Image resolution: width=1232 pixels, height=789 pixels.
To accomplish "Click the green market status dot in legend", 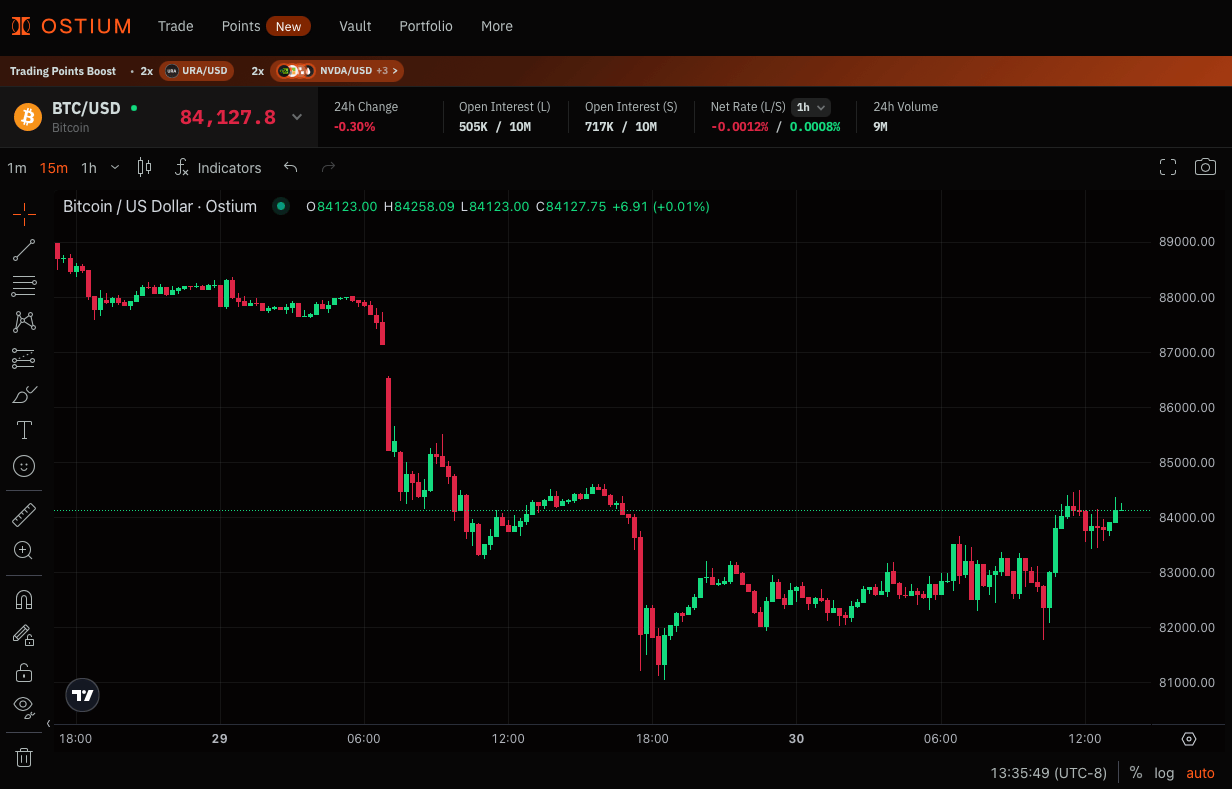I will (x=281, y=206).
